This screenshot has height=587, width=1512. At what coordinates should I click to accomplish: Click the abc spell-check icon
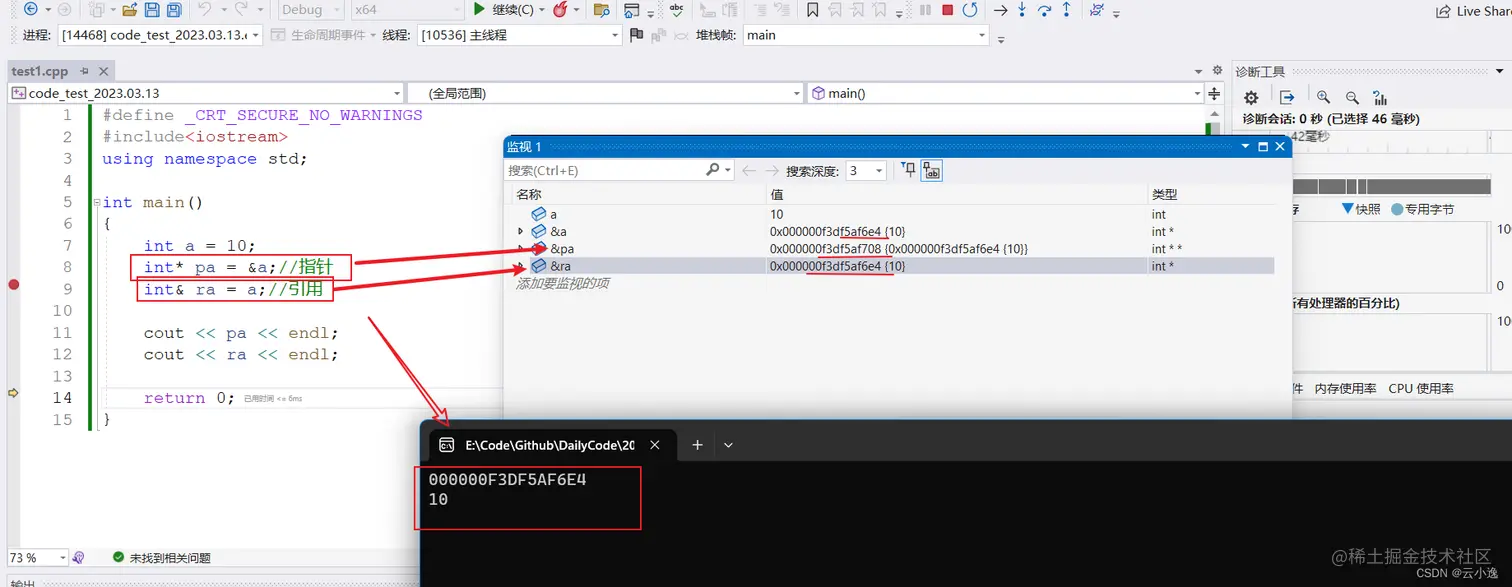pyautogui.click(x=677, y=10)
